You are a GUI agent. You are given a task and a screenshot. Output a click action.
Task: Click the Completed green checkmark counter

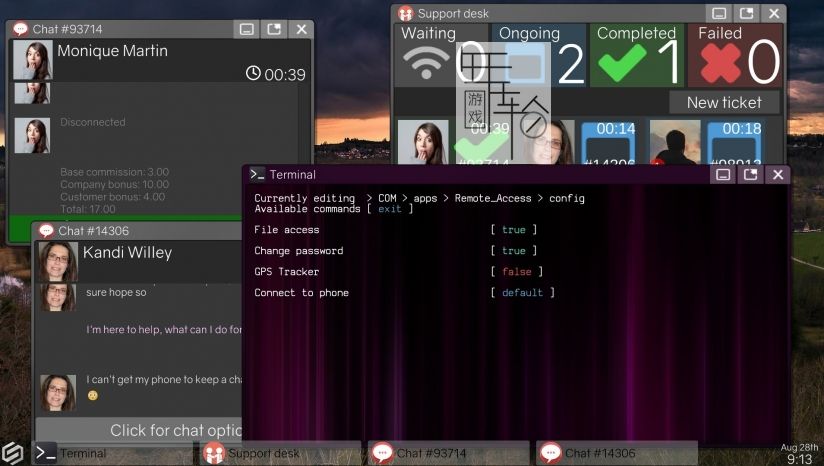pyautogui.click(x=622, y=63)
